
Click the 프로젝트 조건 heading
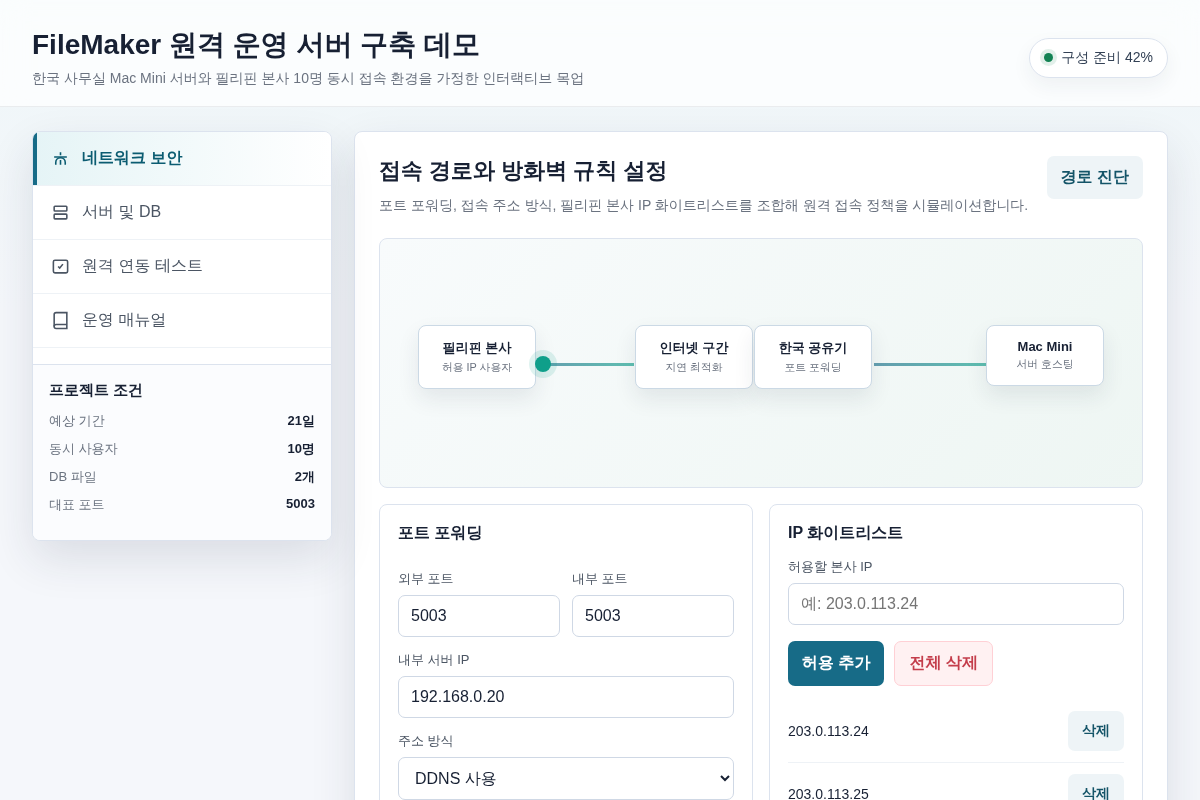point(96,390)
